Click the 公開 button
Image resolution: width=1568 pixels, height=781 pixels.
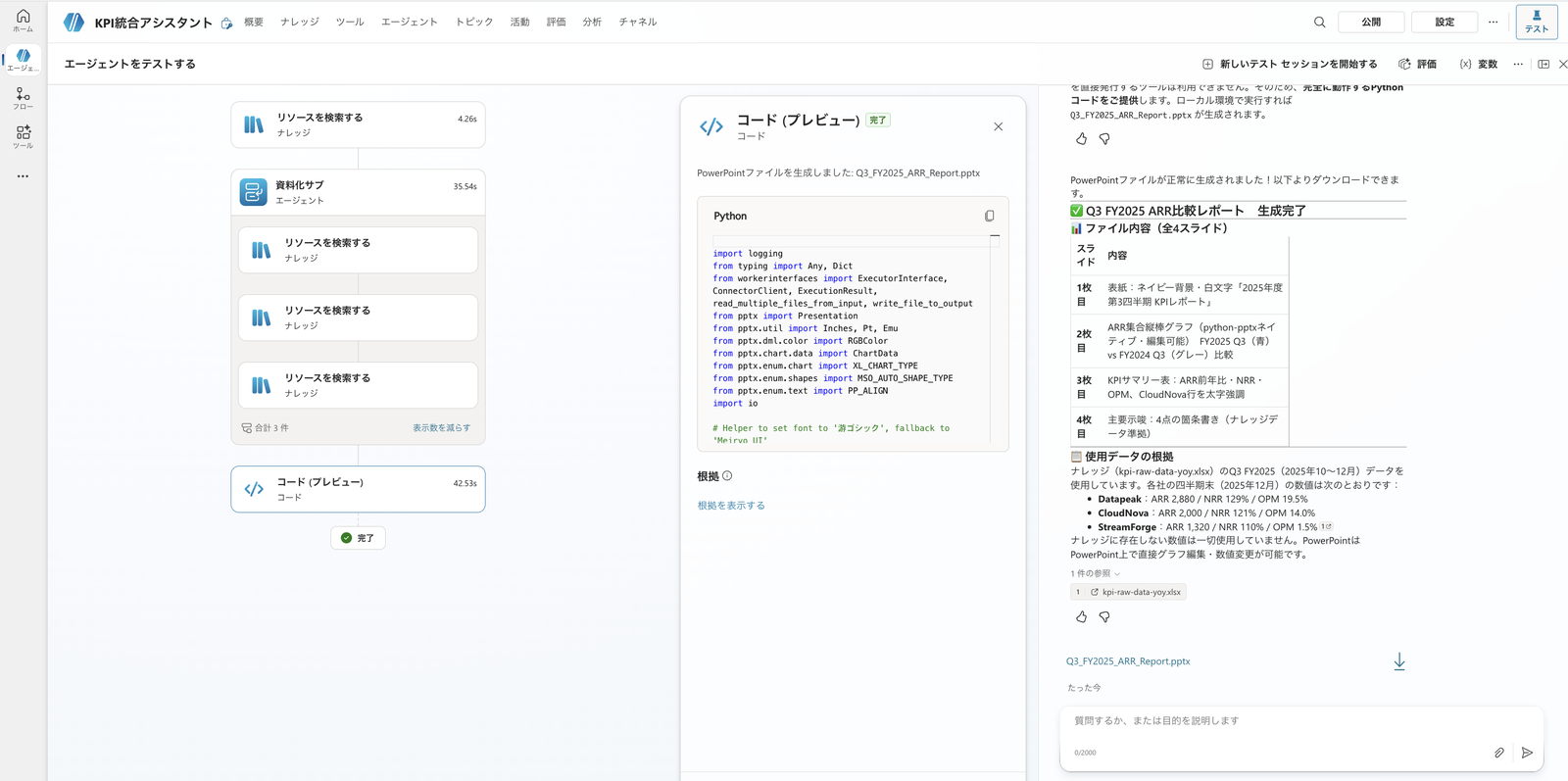pyautogui.click(x=1371, y=22)
